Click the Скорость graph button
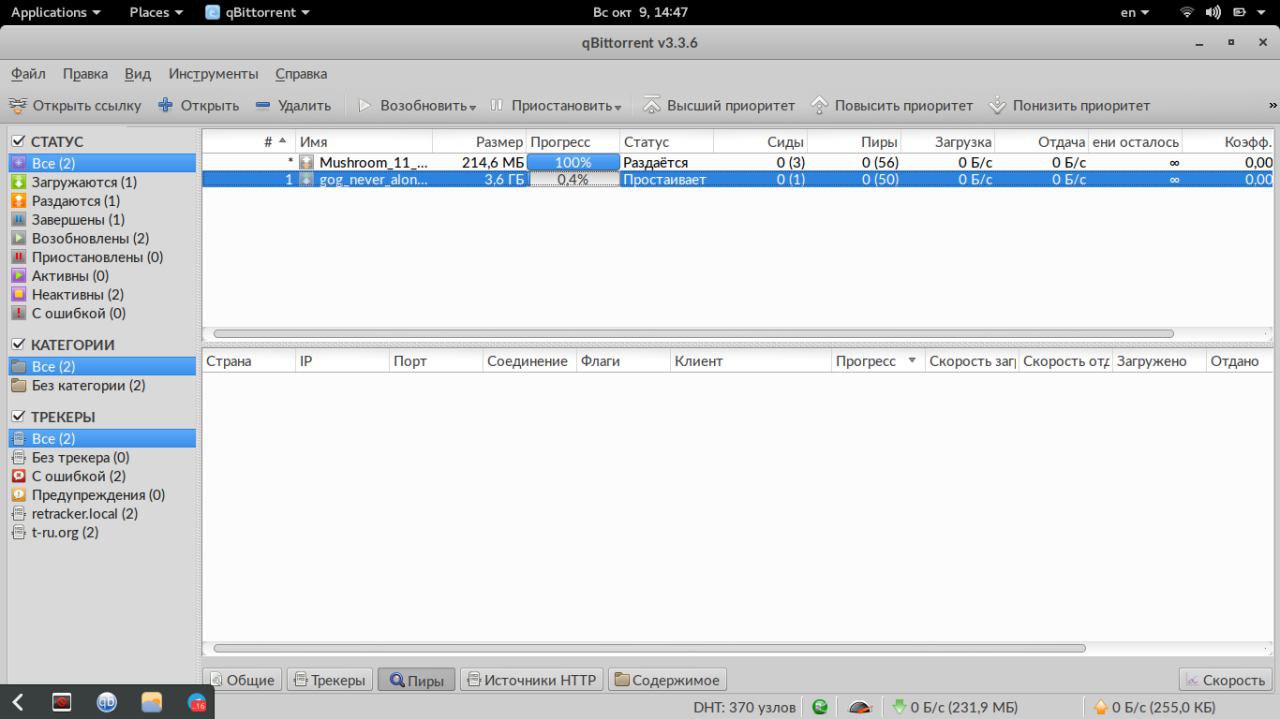The height and width of the screenshot is (719, 1280). pyautogui.click(x=1226, y=680)
